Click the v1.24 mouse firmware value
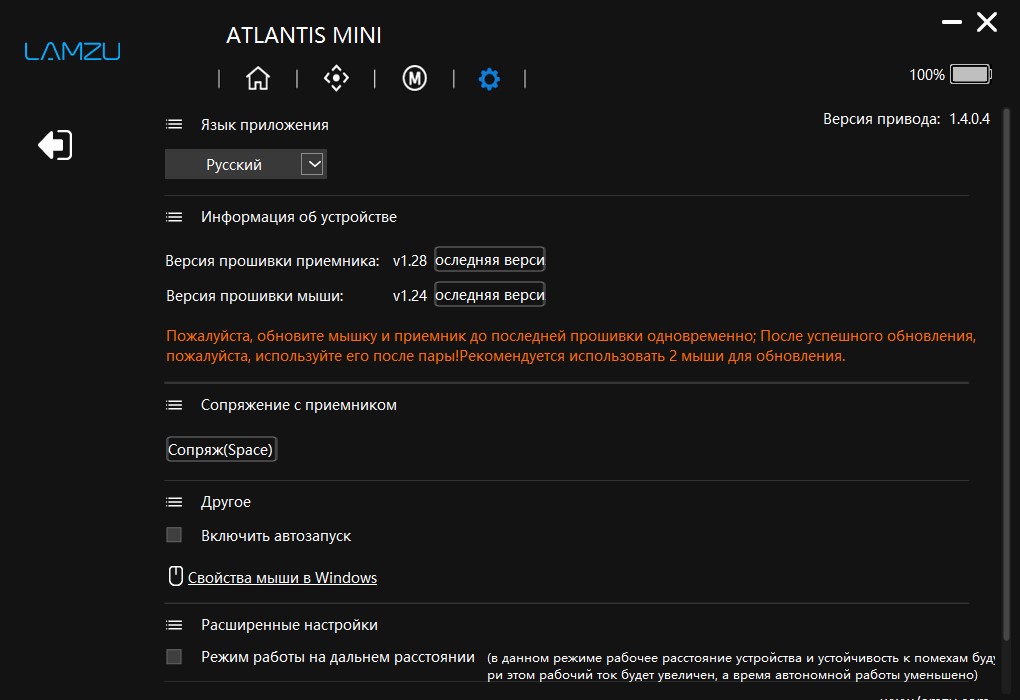Viewport: 1020px width, 700px height. pos(410,296)
